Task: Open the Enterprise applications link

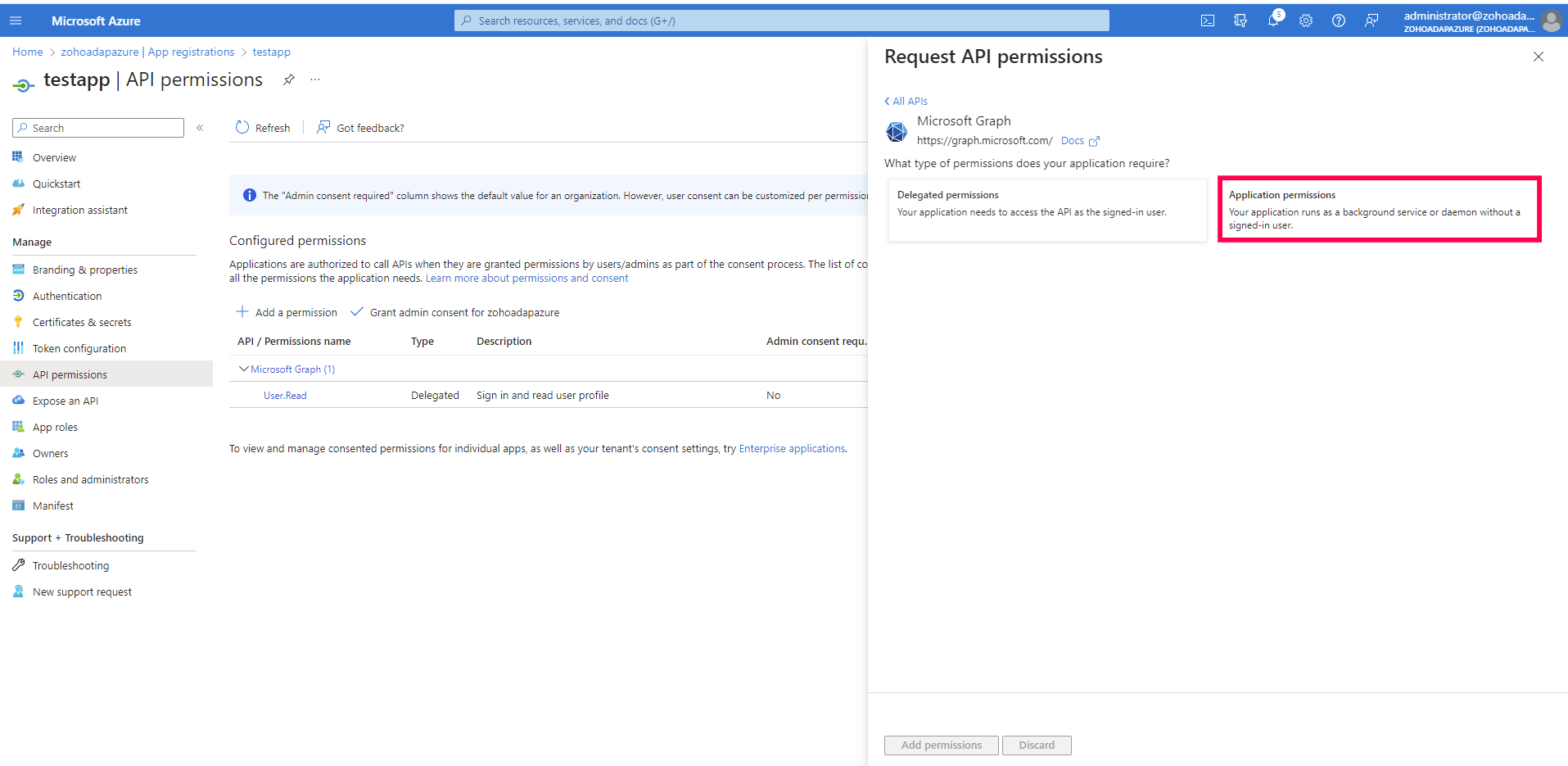Action: [x=791, y=448]
